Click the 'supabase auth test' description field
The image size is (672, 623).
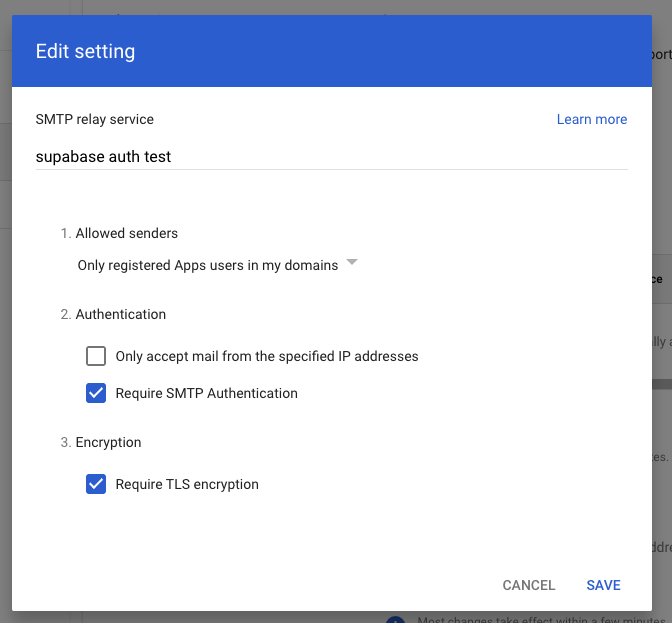coord(330,156)
